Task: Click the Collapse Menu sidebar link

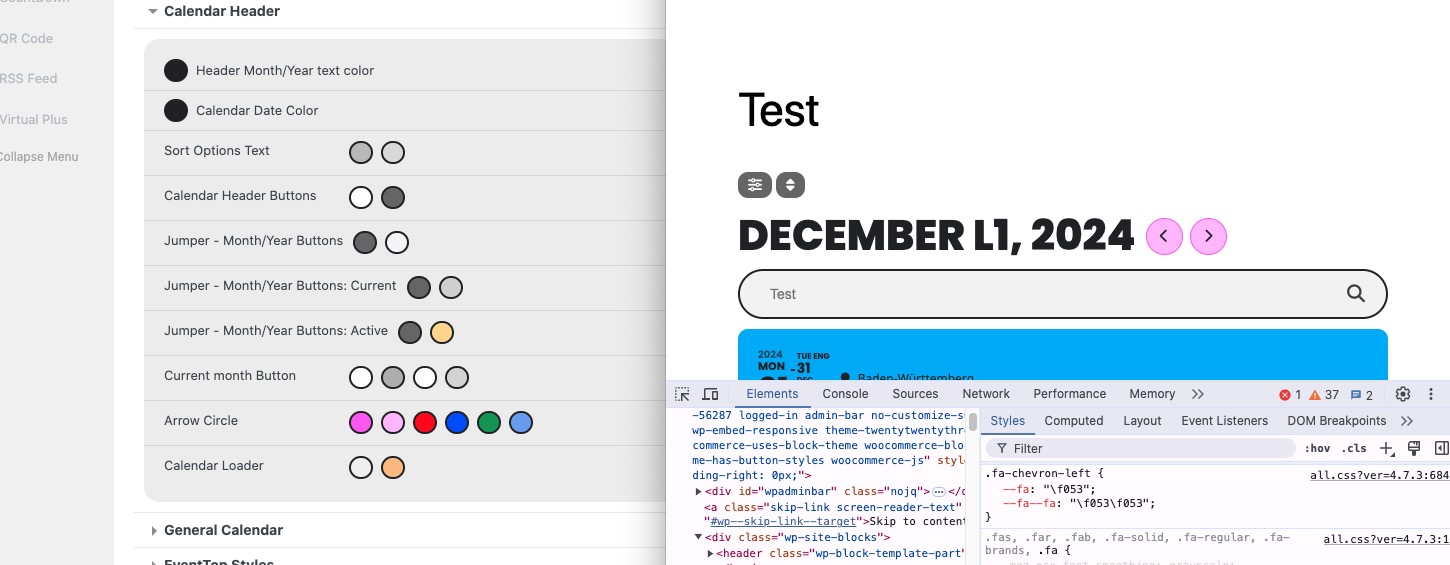Action: (38, 156)
